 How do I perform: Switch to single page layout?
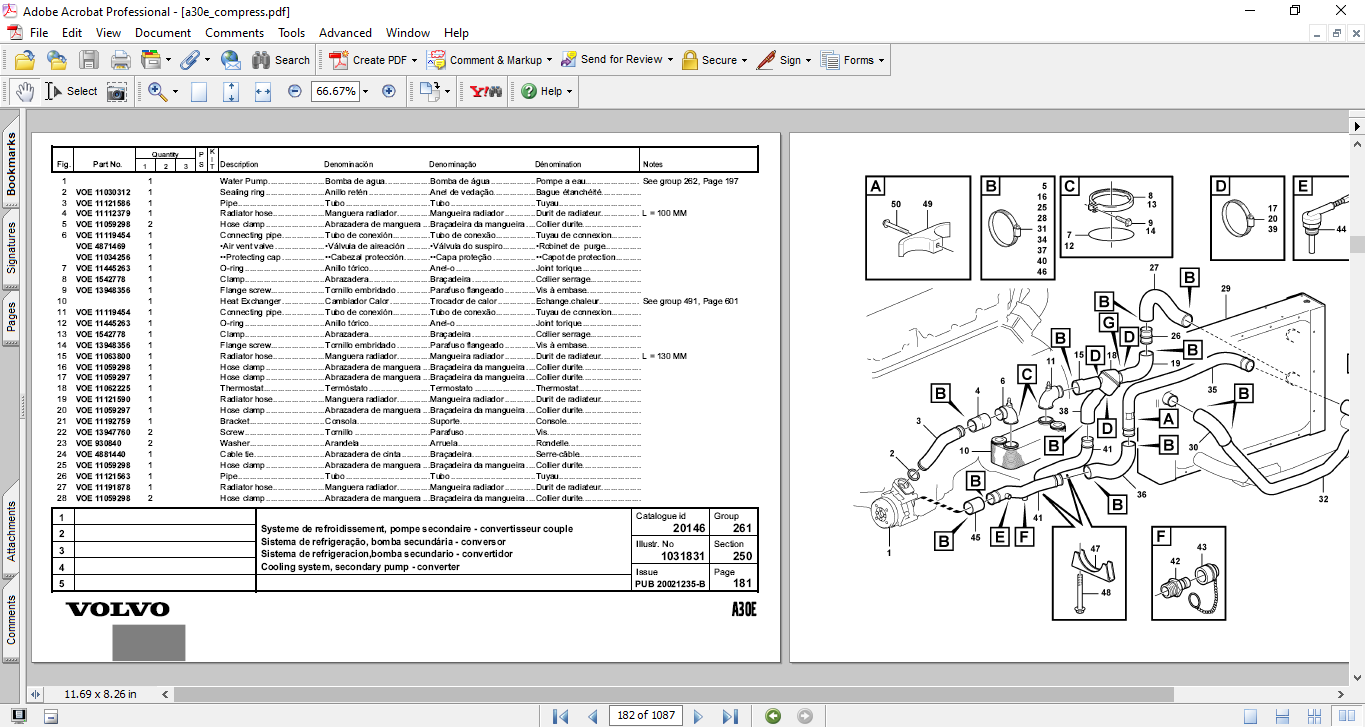coord(1250,716)
